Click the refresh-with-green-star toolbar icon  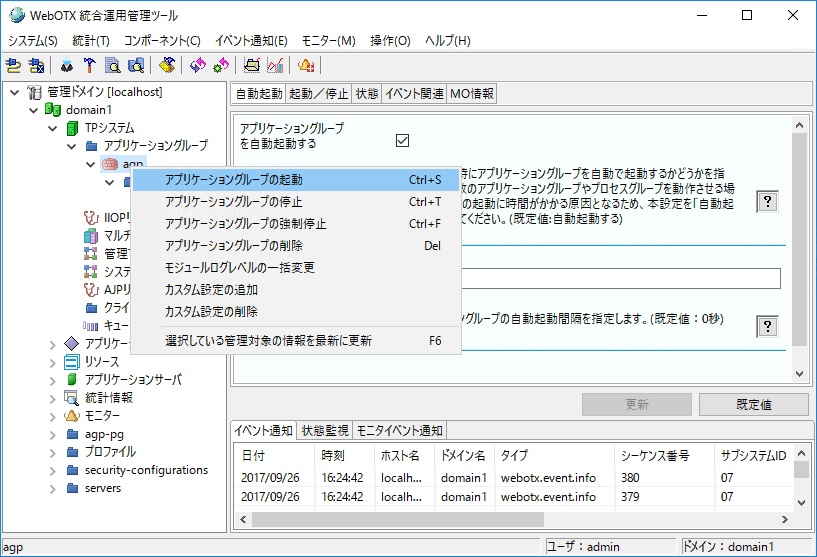(221, 65)
